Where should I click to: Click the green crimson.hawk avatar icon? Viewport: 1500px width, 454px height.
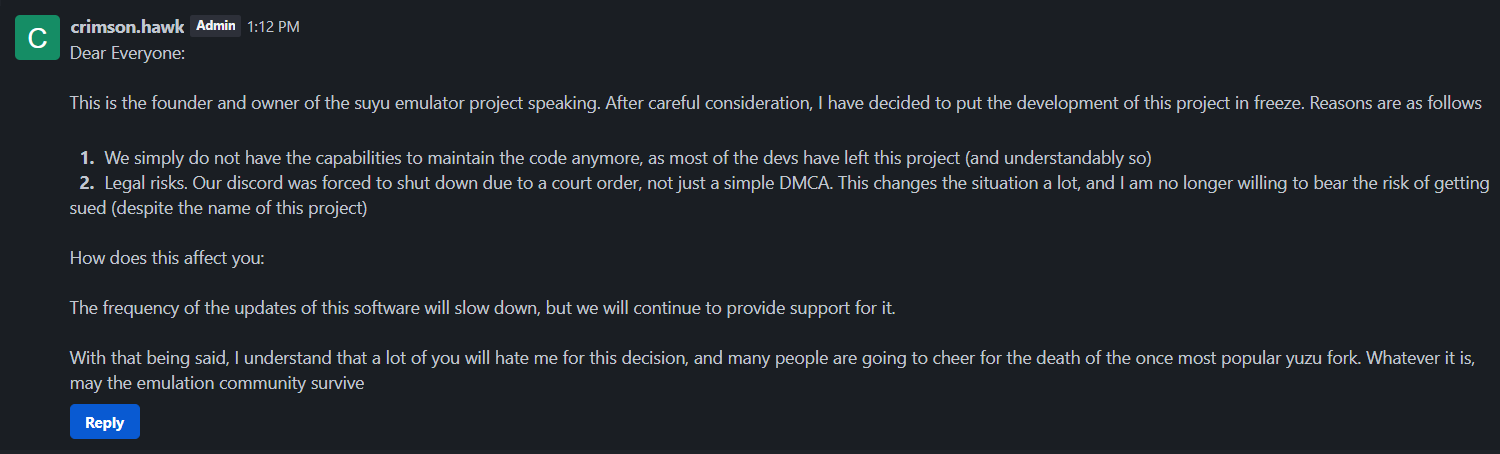click(x=37, y=38)
